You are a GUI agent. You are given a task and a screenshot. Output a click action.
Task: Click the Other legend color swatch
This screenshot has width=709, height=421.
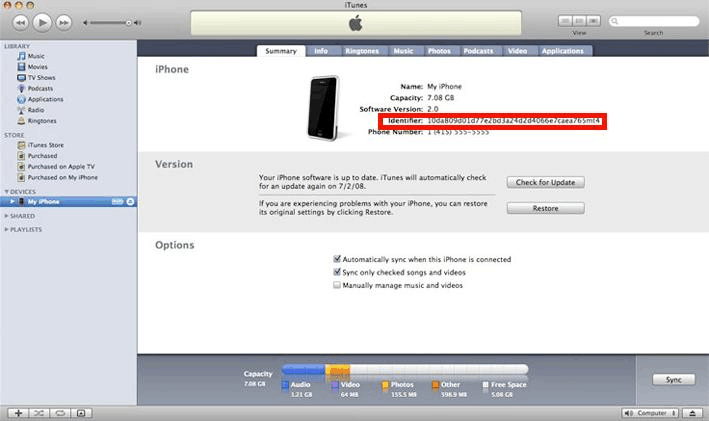pos(435,385)
